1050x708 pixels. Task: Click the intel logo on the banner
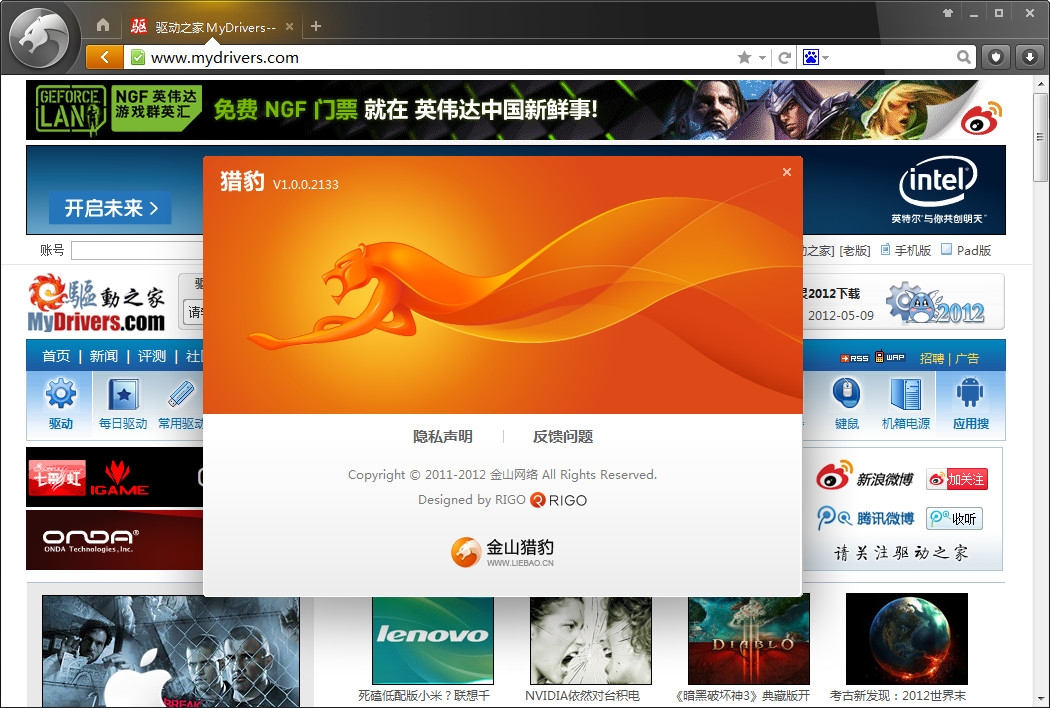coord(938,180)
